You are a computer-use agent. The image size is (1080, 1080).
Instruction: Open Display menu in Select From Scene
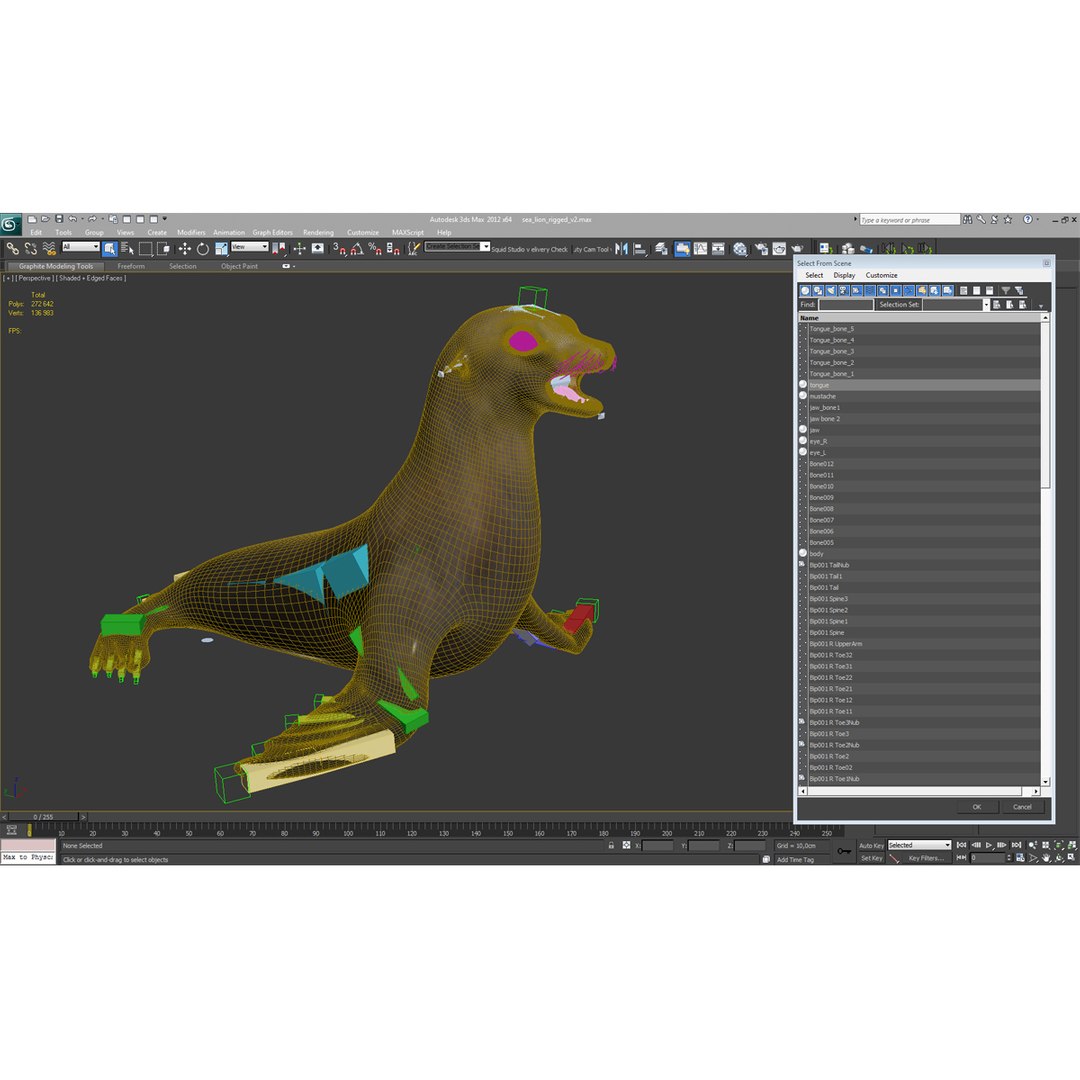tap(844, 275)
